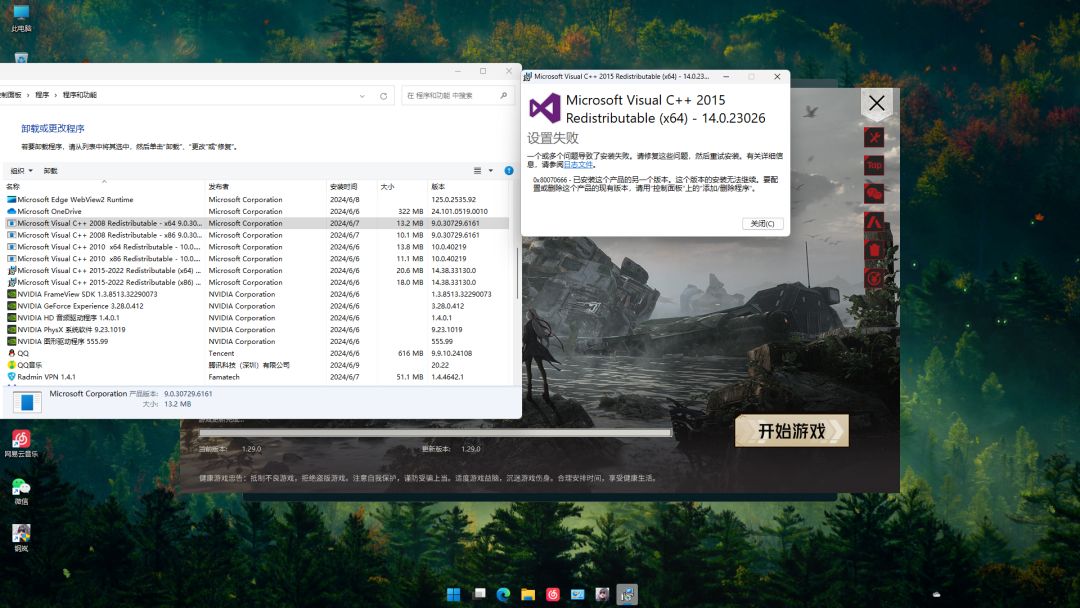Click the Windows Start button on taskbar

[453, 594]
